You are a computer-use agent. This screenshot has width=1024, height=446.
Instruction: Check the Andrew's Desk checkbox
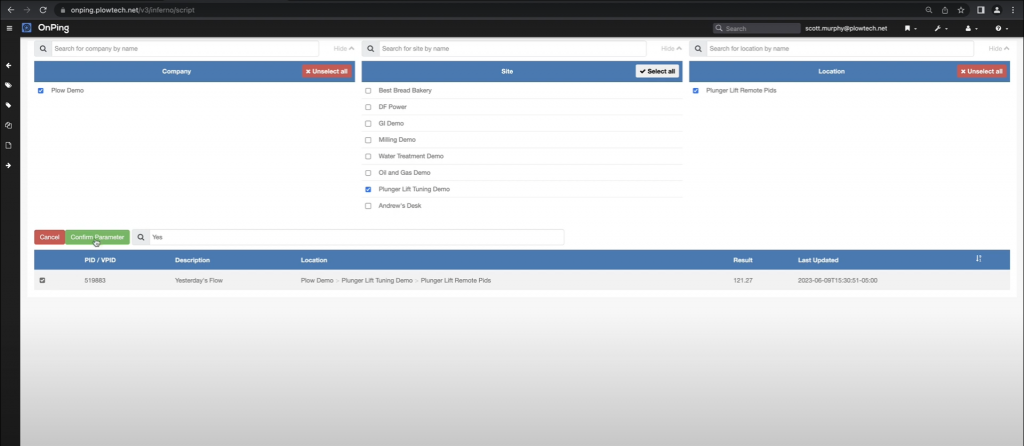click(x=368, y=206)
